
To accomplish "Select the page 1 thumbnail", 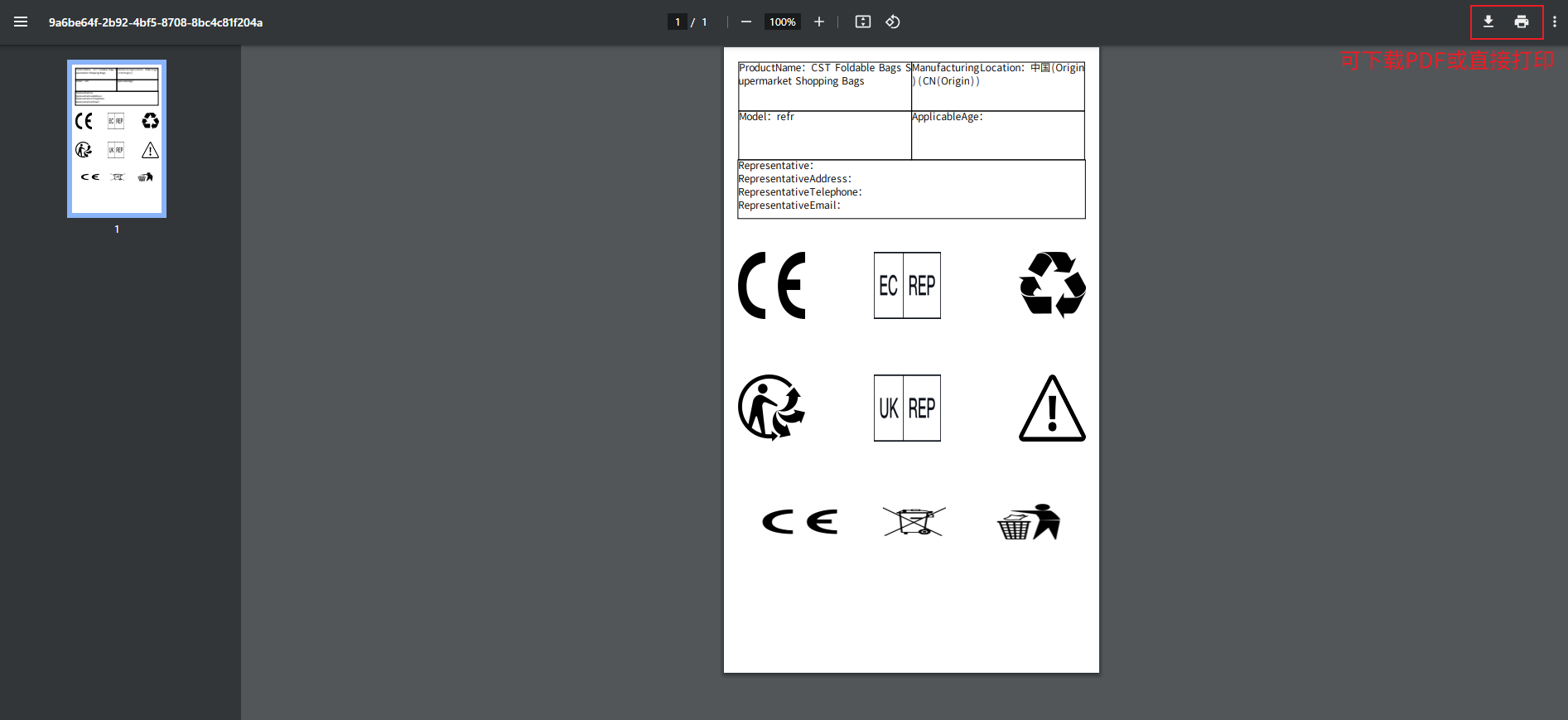I will tap(117, 138).
